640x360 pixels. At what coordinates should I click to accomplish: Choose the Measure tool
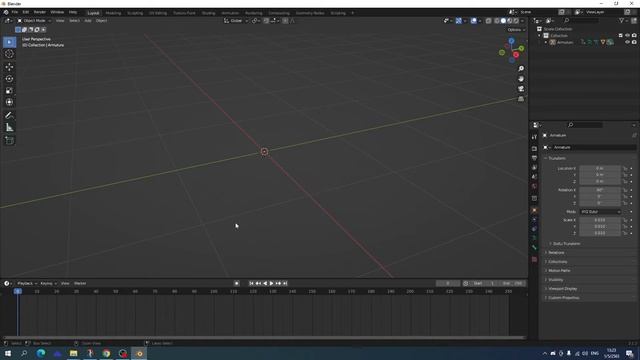(x=9, y=128)
